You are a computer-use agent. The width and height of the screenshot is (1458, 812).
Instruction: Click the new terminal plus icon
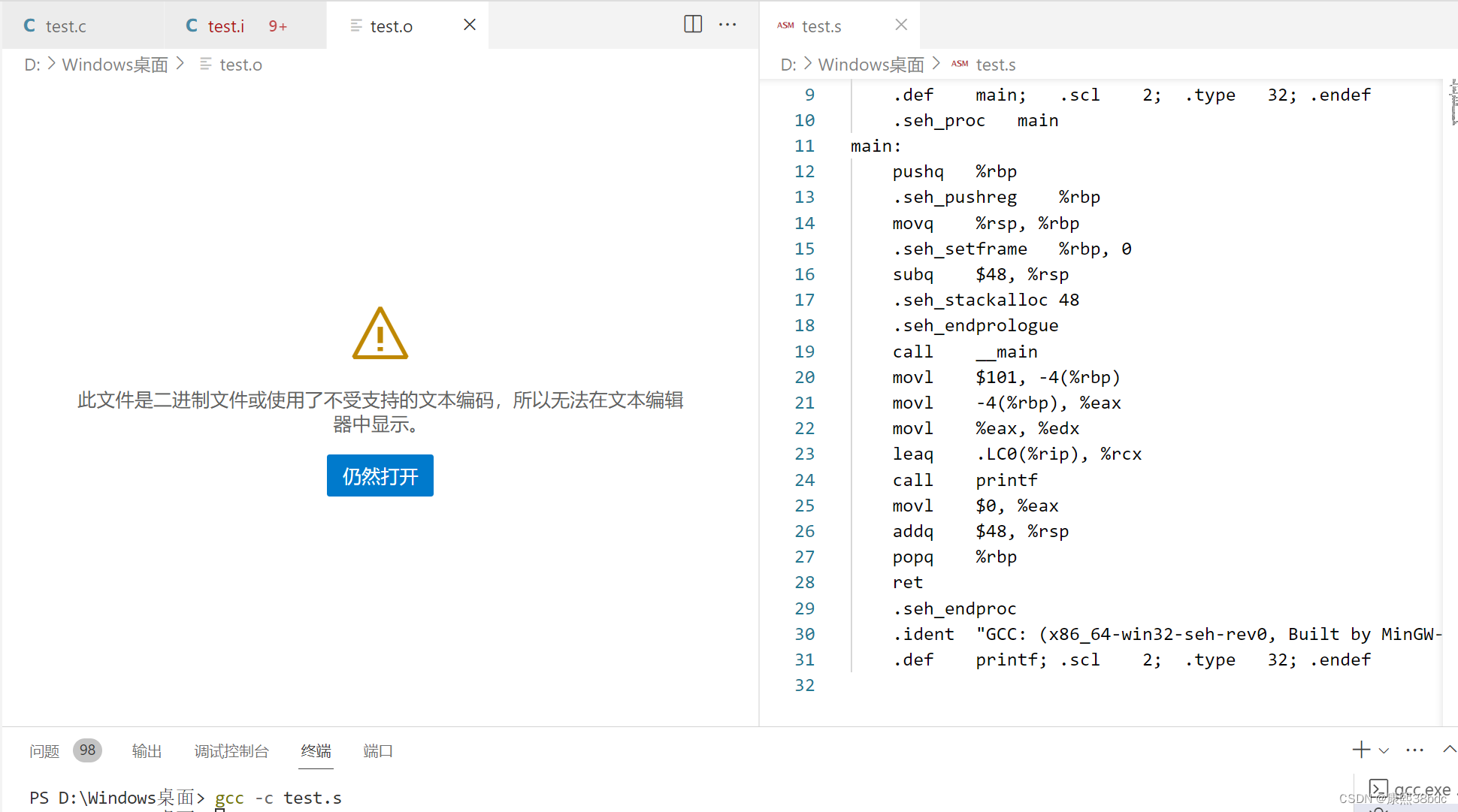(x=1360, y=750)
